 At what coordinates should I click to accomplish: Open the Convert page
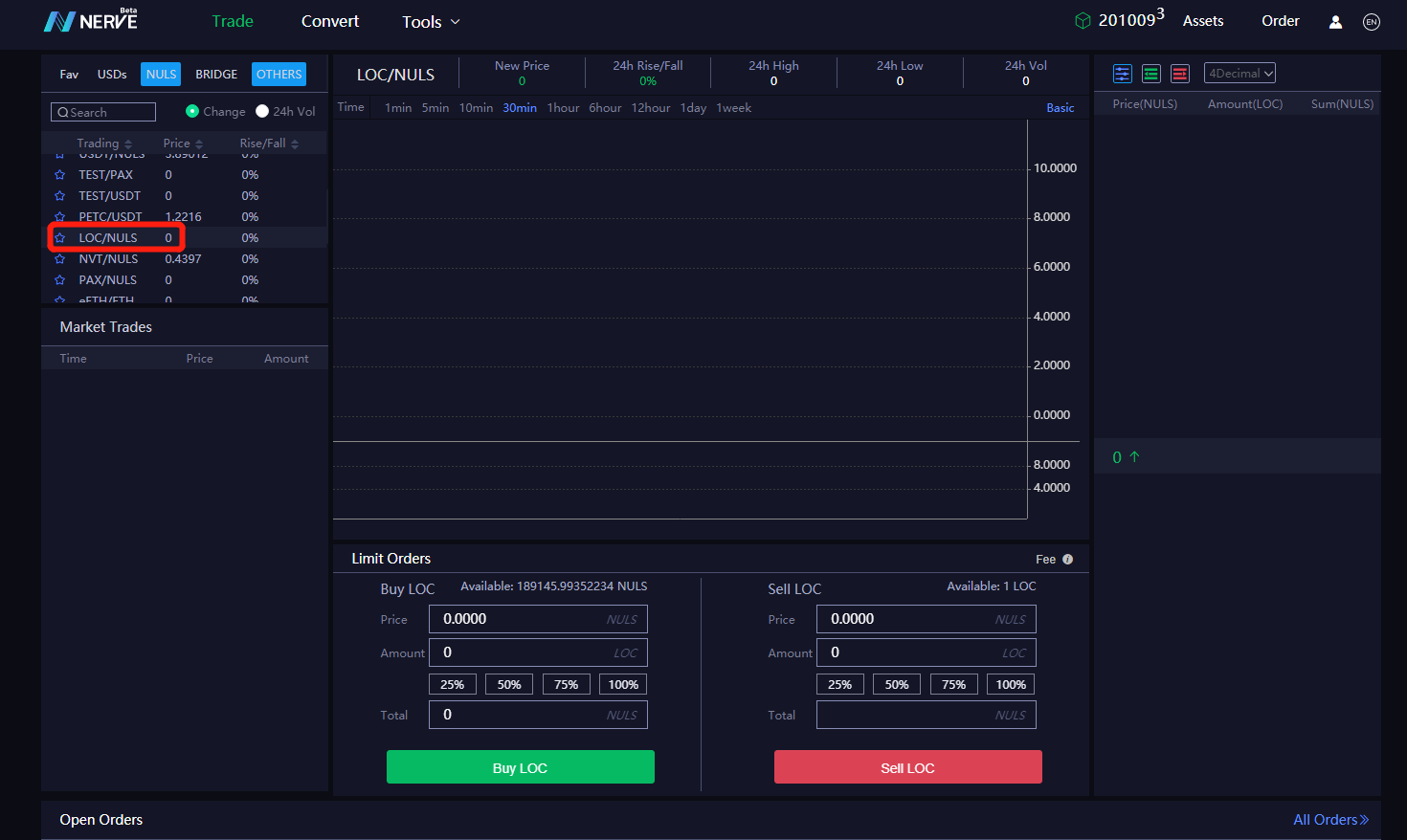point(330,21)
